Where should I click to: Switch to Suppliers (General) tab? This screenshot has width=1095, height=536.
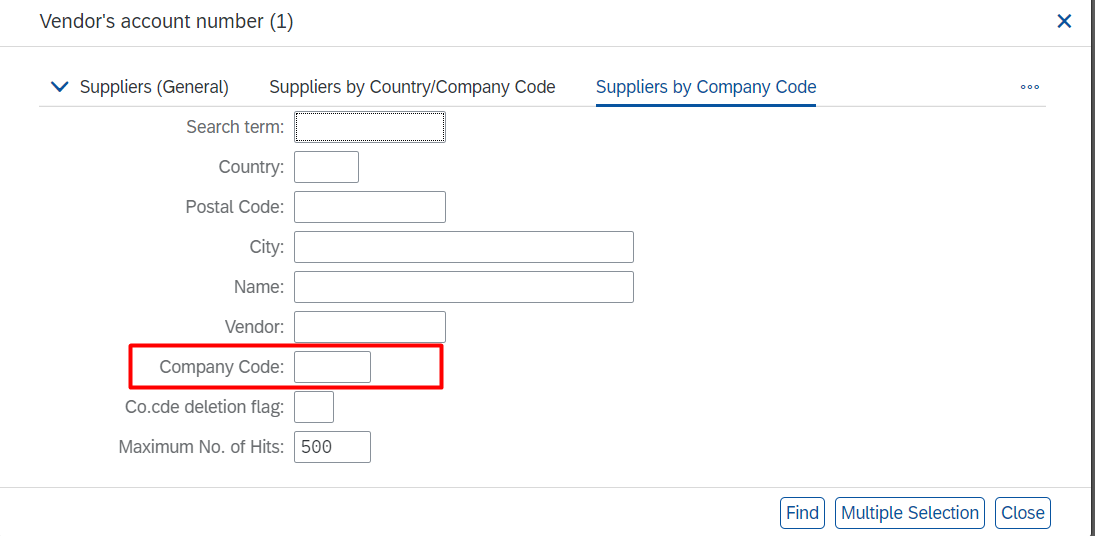coord(154,87)
